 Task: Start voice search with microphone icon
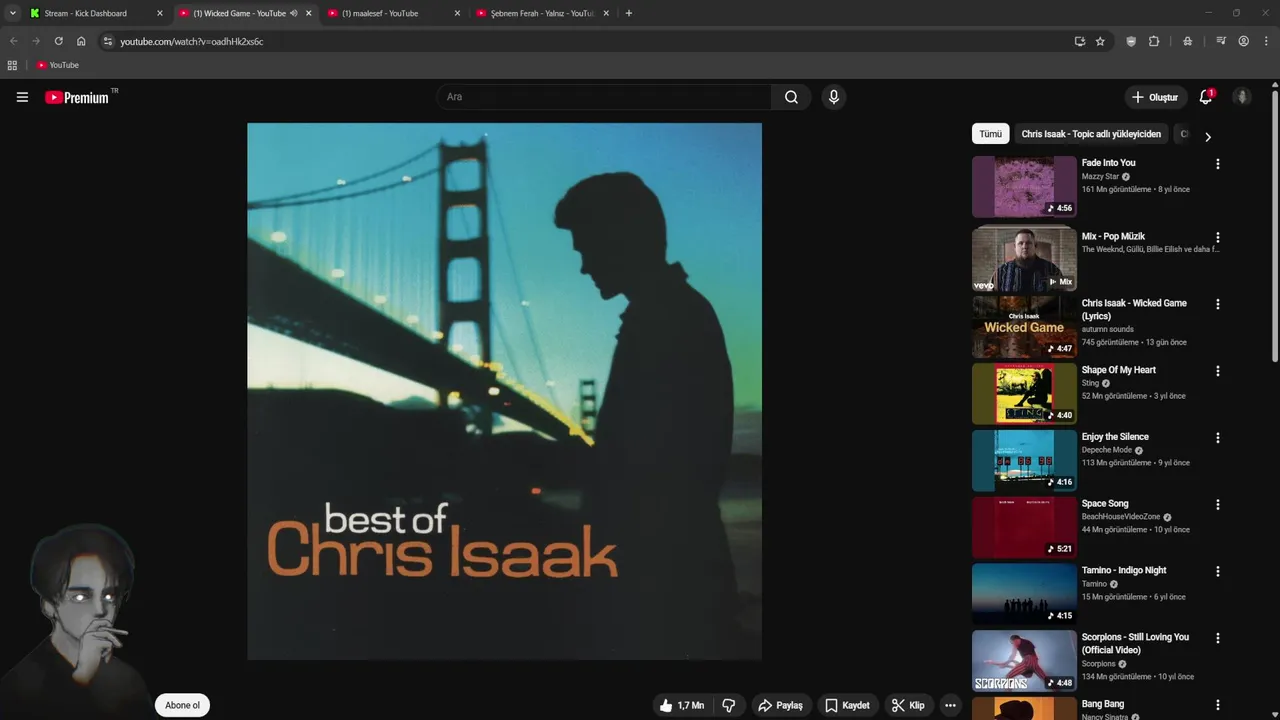pyautogui.click(x=834, y=97)
